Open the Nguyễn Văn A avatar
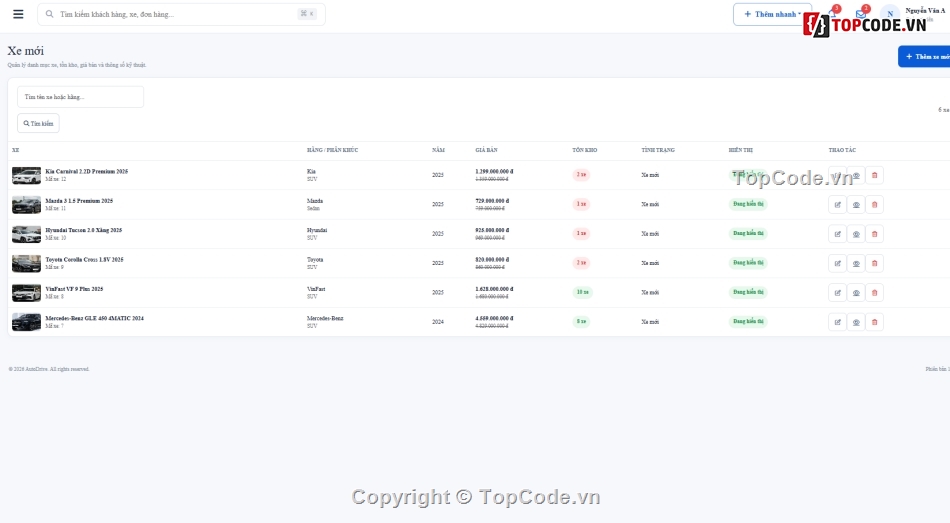 coord(890,14)
